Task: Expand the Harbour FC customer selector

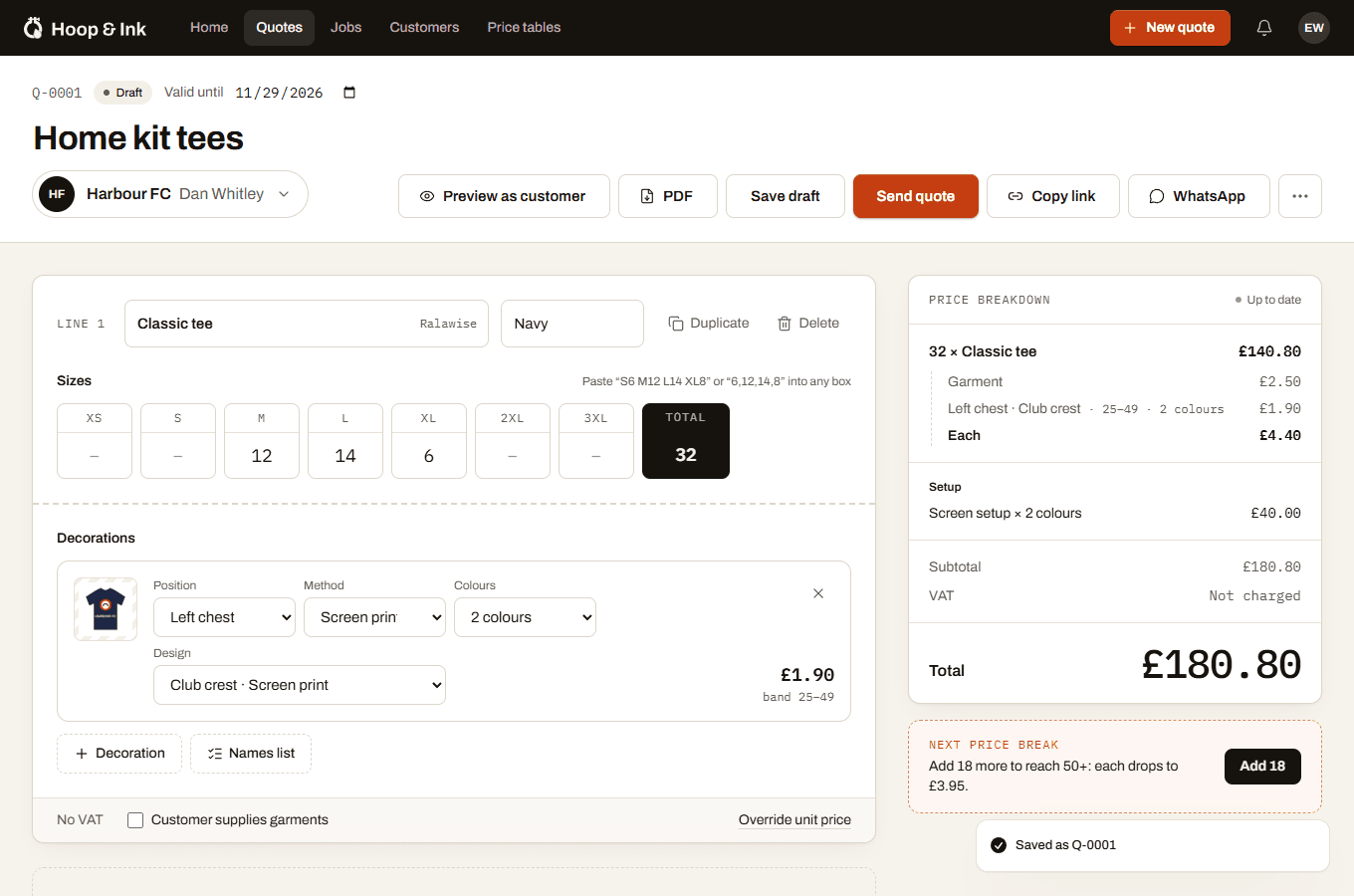Action: tap(170, 194)
